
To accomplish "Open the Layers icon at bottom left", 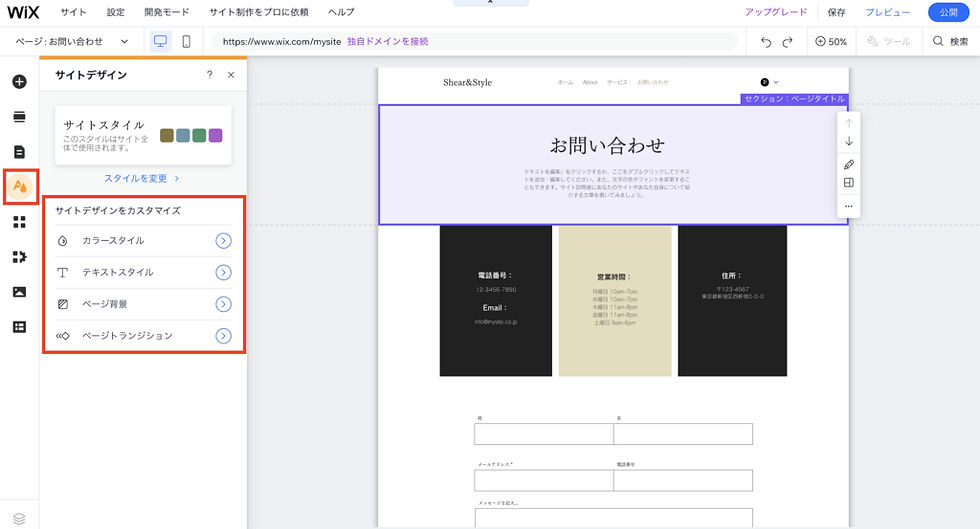I will (x=19, y=518).
